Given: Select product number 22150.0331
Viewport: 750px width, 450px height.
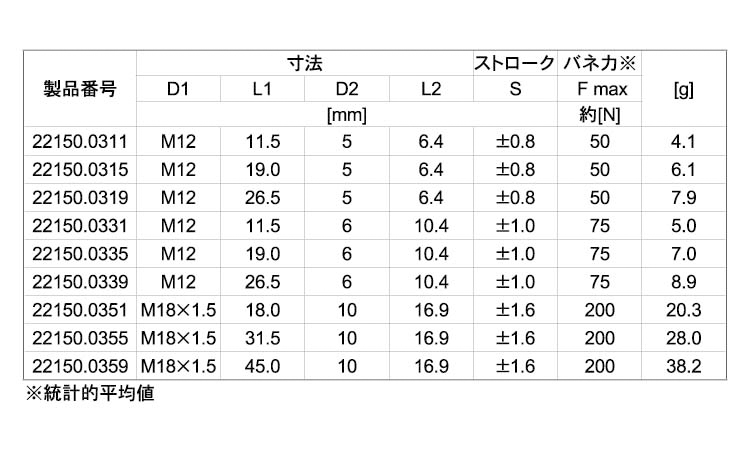Looking at the screenshot, I should [80, 225].
